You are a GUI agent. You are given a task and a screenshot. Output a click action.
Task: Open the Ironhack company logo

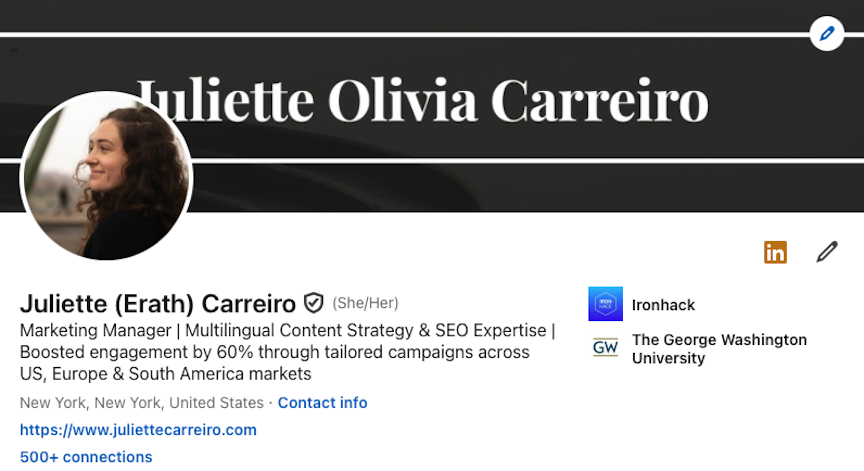[x=606, y=304]
